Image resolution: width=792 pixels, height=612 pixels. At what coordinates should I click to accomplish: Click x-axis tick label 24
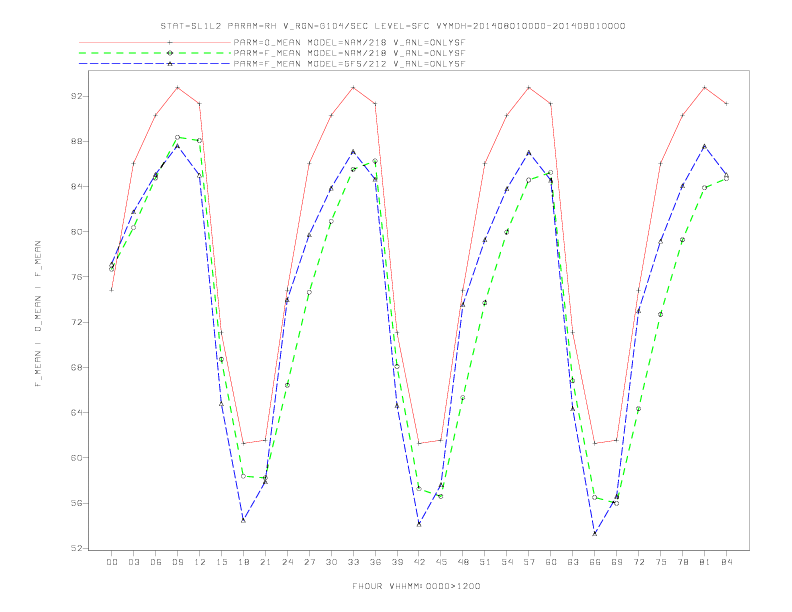click(x=287, y=562)
